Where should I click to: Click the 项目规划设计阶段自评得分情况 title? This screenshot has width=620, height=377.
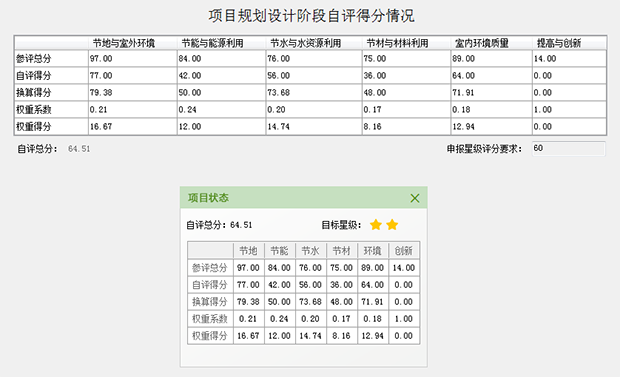(x=311, y=16)
